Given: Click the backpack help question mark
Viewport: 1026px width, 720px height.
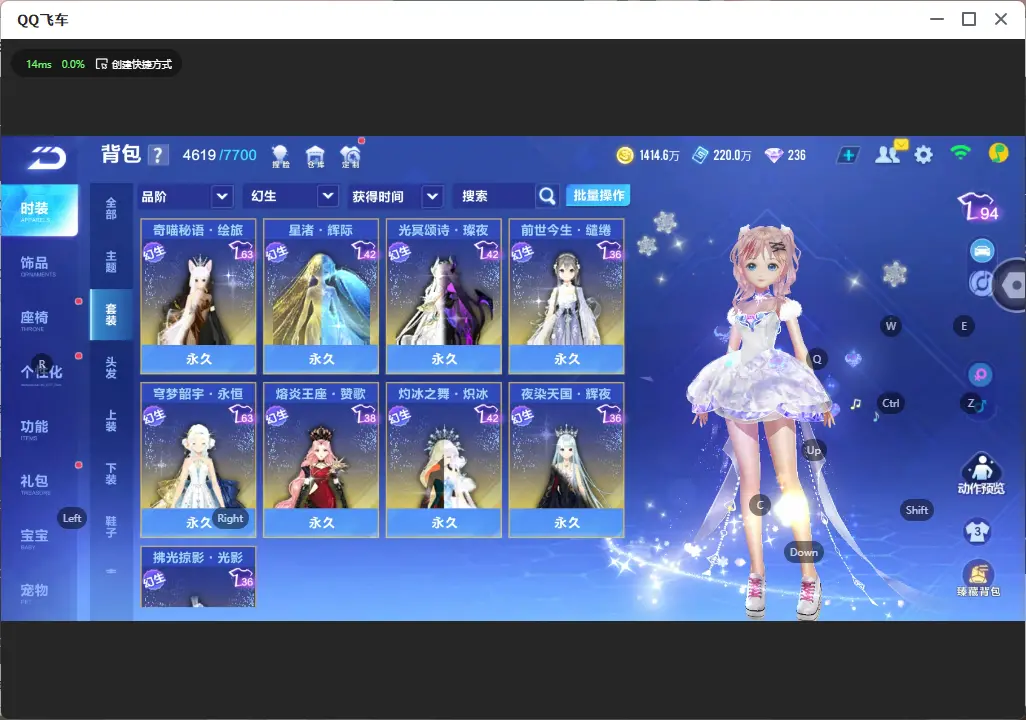Looking at the screenshot, I should tap(158, 155).
